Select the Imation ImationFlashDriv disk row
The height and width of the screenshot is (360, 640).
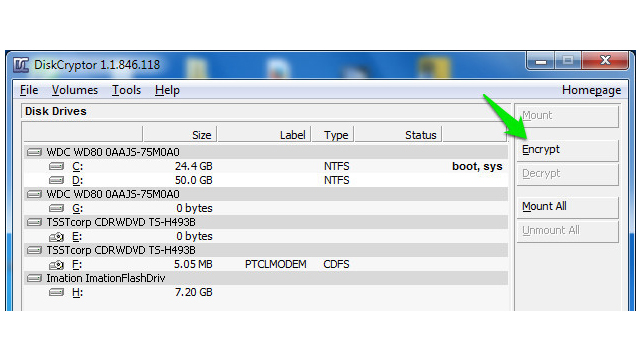pos(266,278)
